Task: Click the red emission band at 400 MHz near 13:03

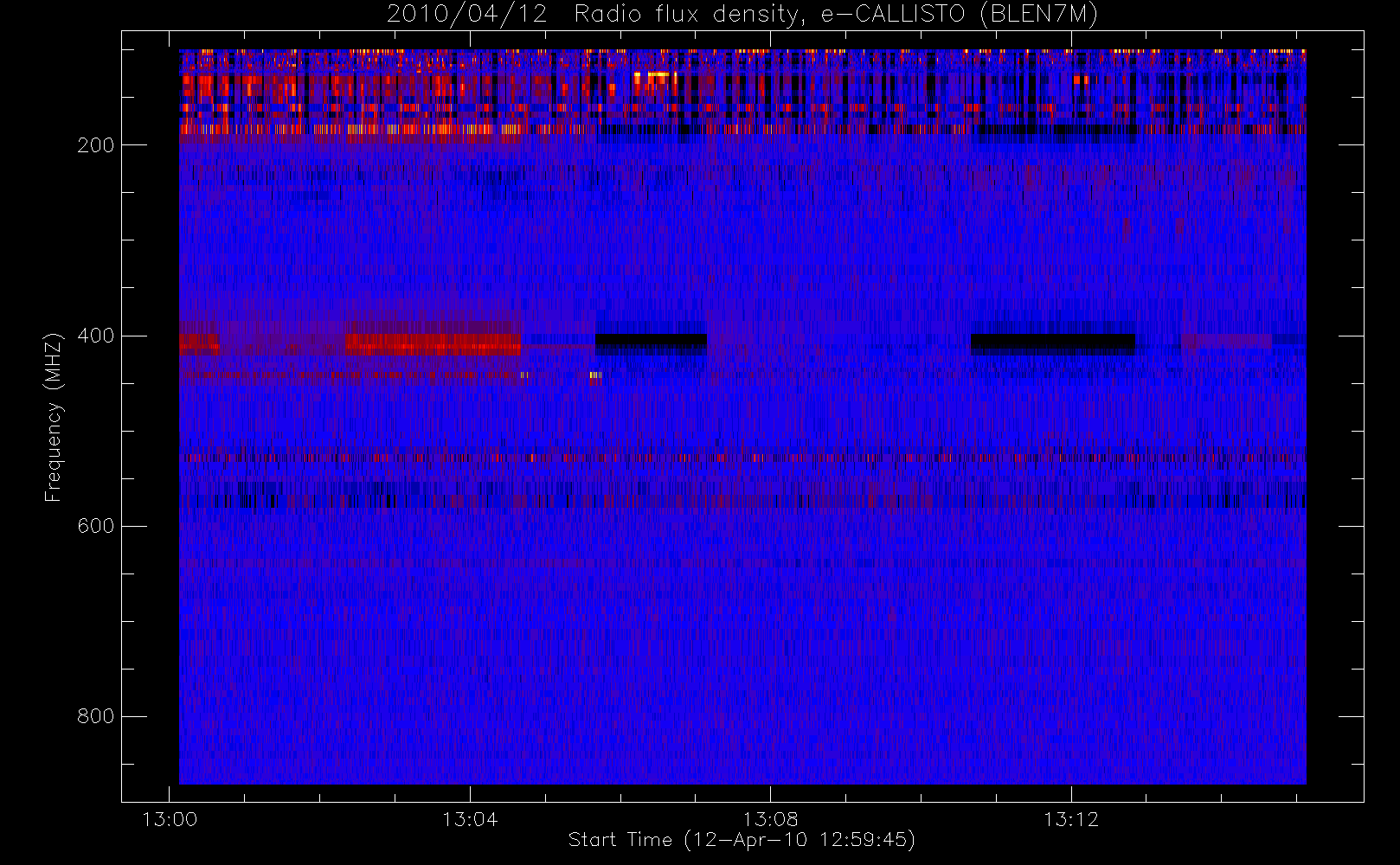Action: pyautogui.click(x=433, y=343)
